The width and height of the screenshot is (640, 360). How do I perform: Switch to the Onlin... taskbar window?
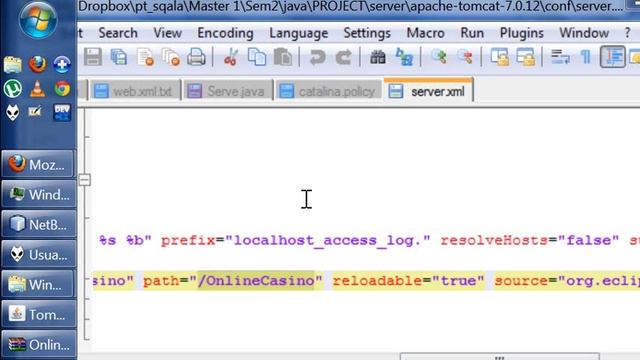tap(38, 345)
